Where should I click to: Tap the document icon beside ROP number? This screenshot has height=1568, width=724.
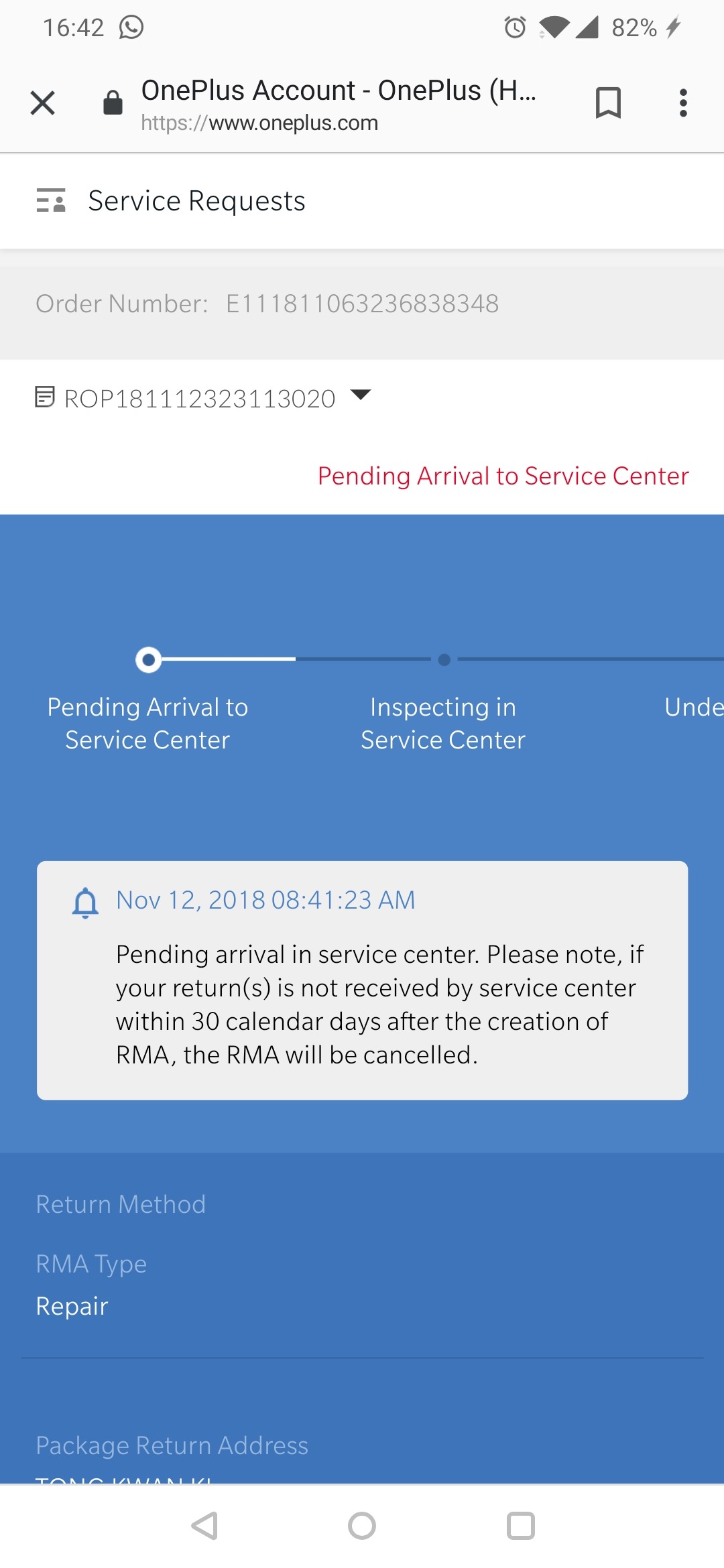tap(44, 397)
